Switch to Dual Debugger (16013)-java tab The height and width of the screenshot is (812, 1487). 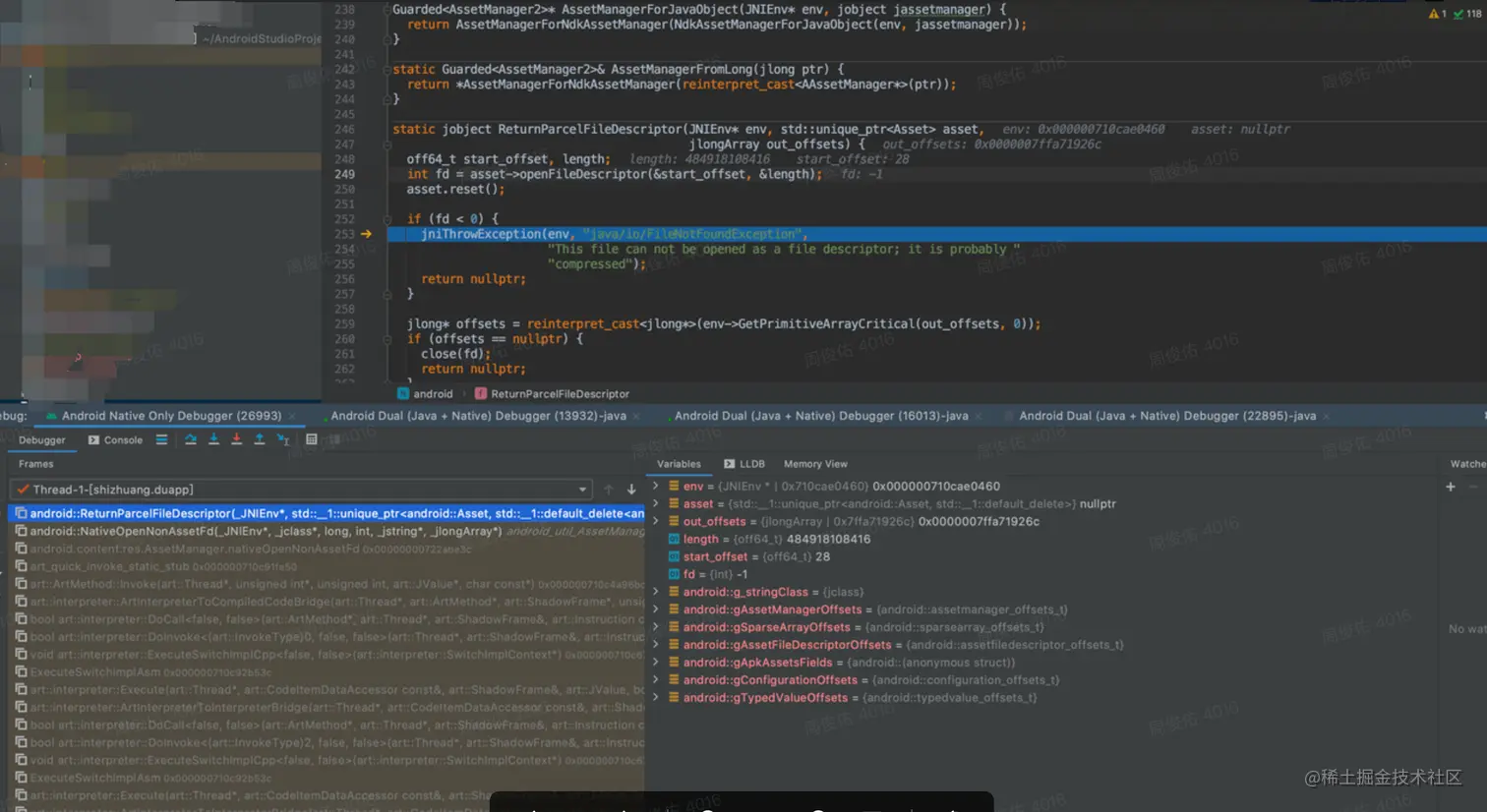click(x=821, y=417)
